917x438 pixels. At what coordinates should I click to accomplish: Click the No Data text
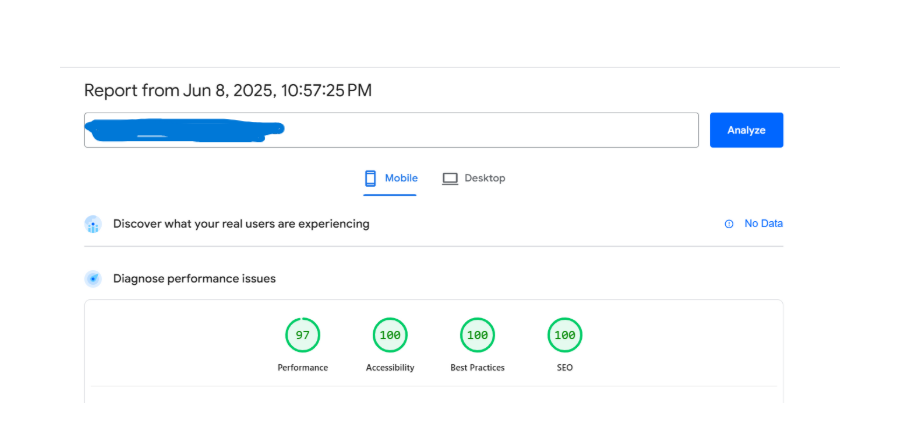[x=763, y=224]
